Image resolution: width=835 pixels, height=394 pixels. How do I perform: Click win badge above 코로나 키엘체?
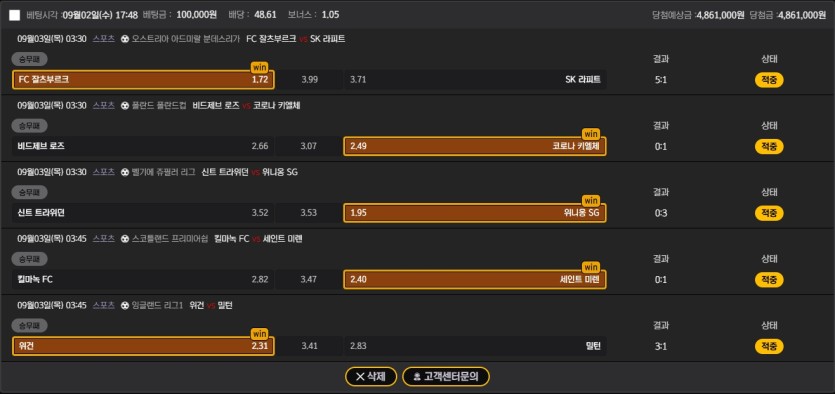(x=591, y=134)
